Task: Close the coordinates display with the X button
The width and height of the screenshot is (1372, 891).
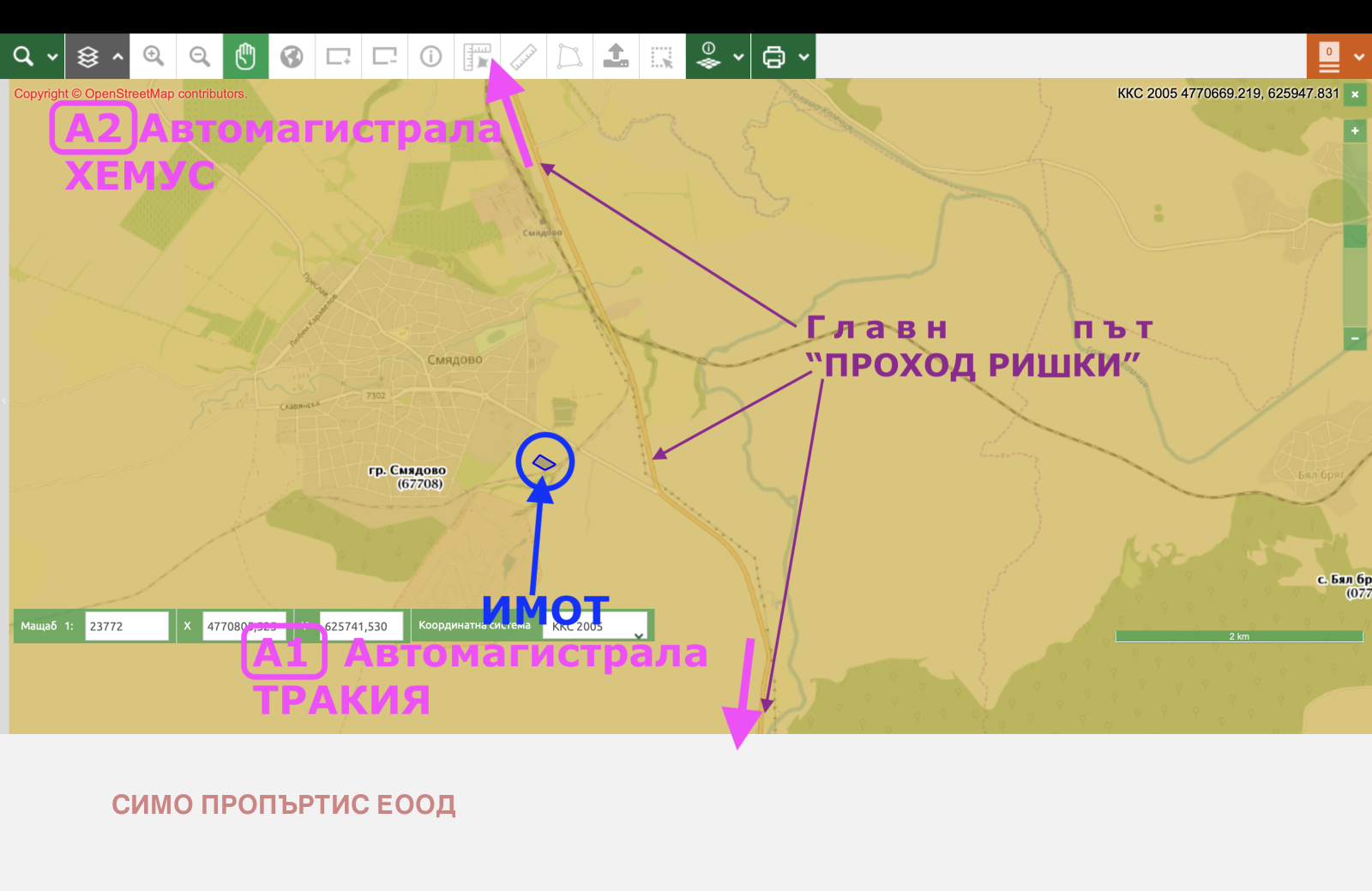Action: click(x=1356, y=94)
